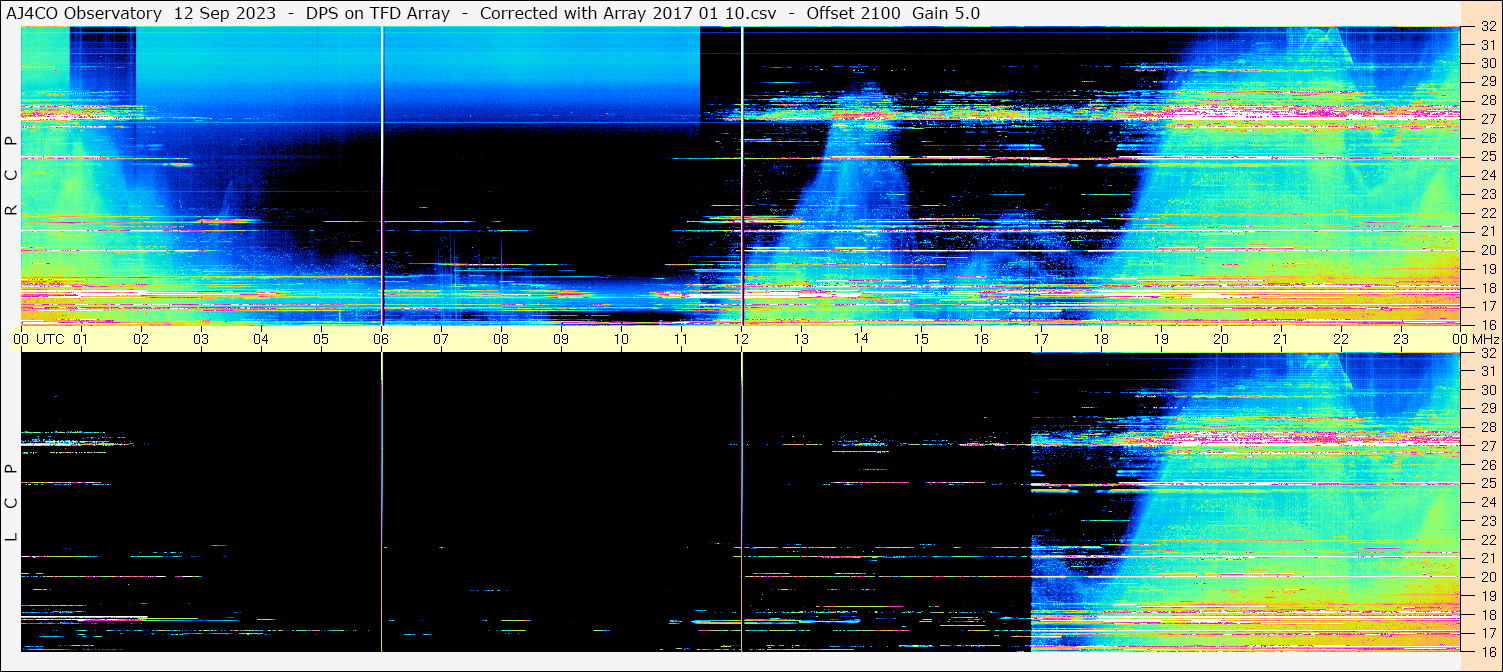Viewport: 1503px width, 672px height.
Task: Click the AJ4CO Observatory title text
Action: click(85, 13)
